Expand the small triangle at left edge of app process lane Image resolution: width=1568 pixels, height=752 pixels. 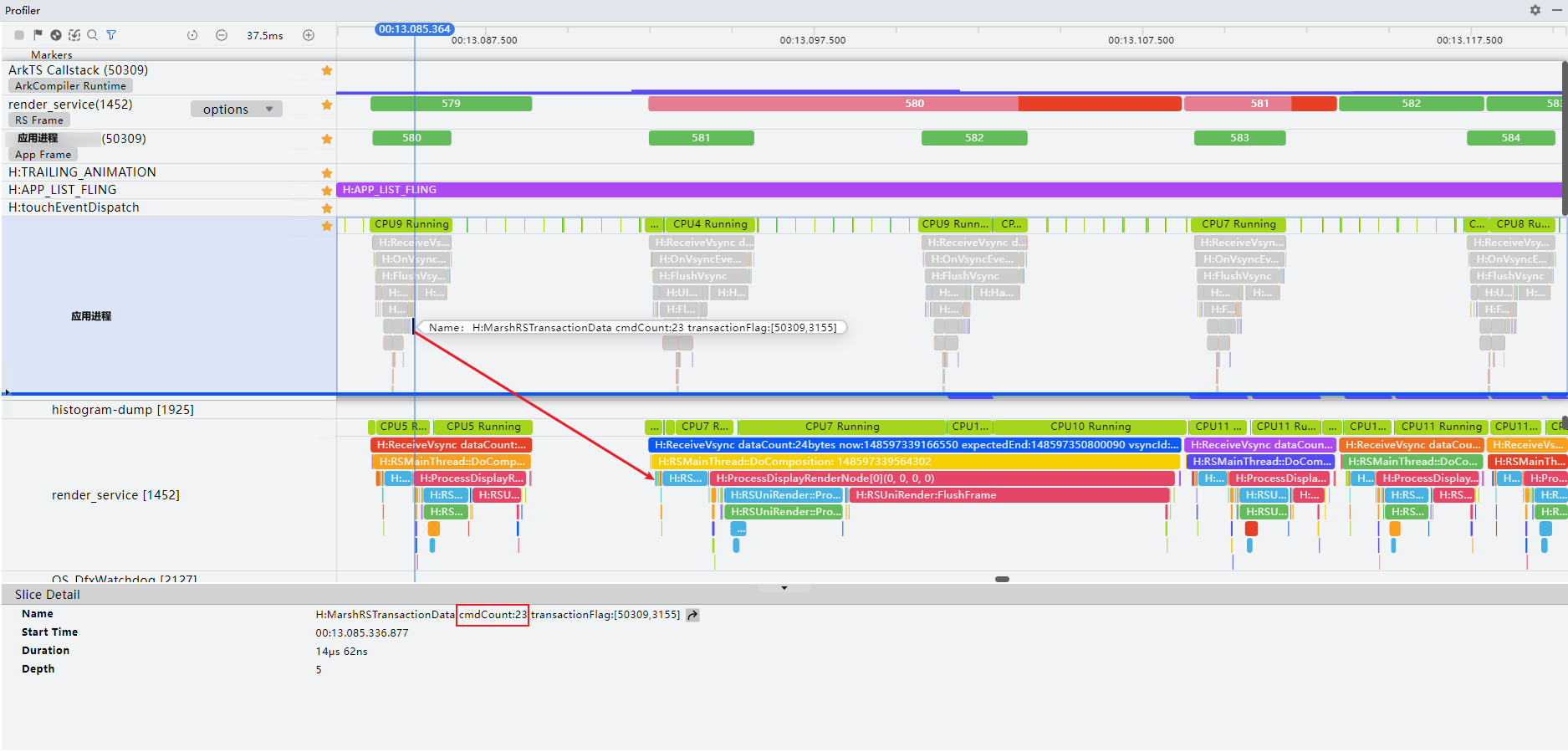pyautogui.click(x=6, y=391)
